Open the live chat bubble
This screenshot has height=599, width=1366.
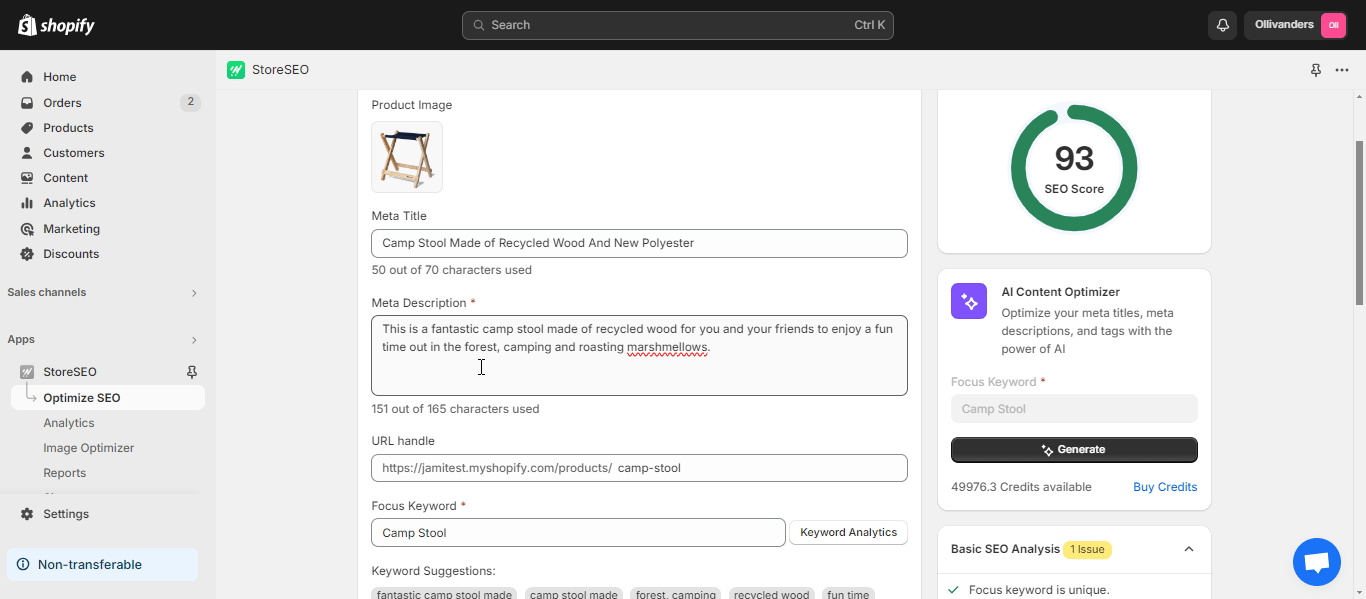click(x=1317, y=562)
